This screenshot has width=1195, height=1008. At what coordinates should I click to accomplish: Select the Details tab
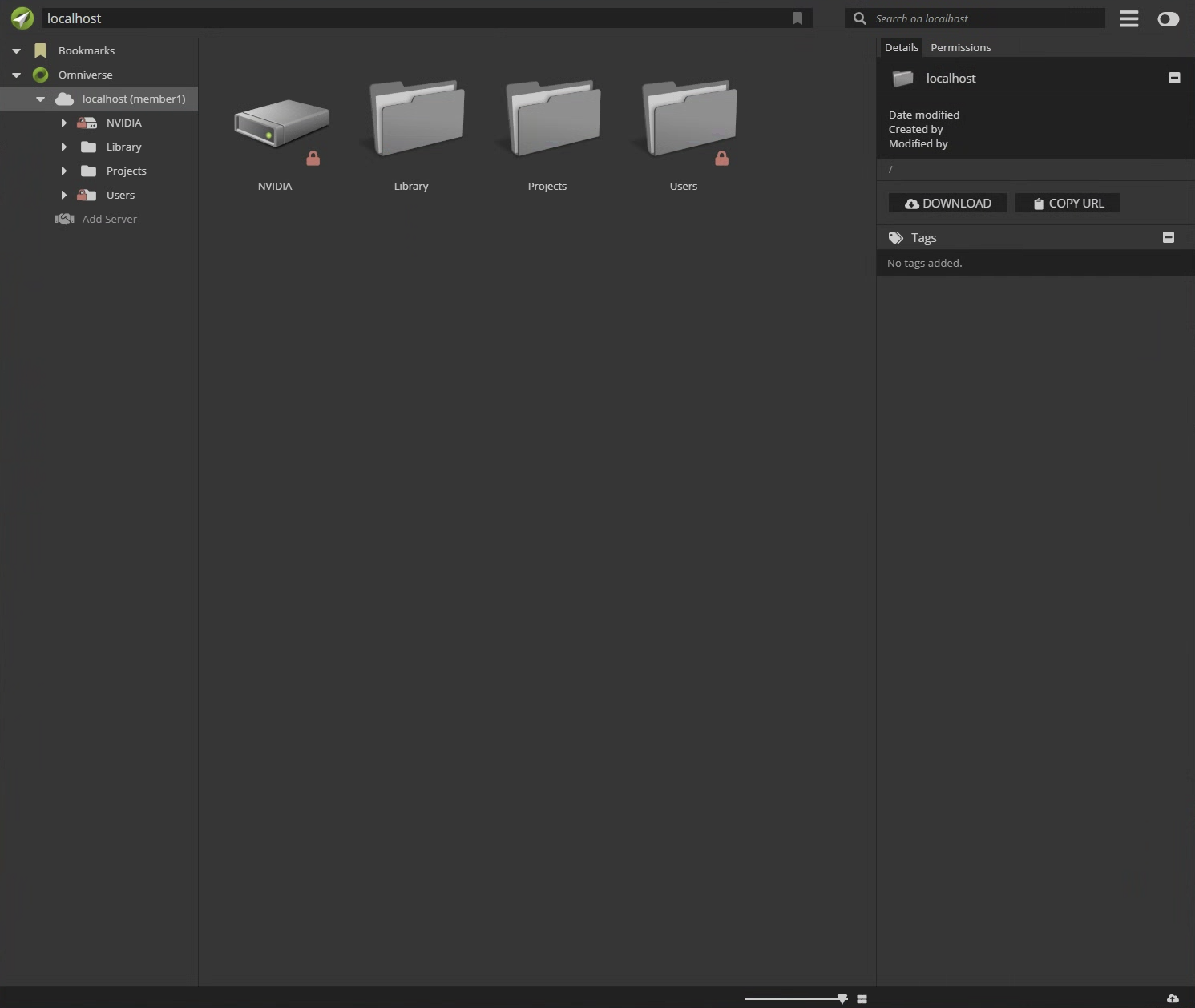(x=901, y=47)
